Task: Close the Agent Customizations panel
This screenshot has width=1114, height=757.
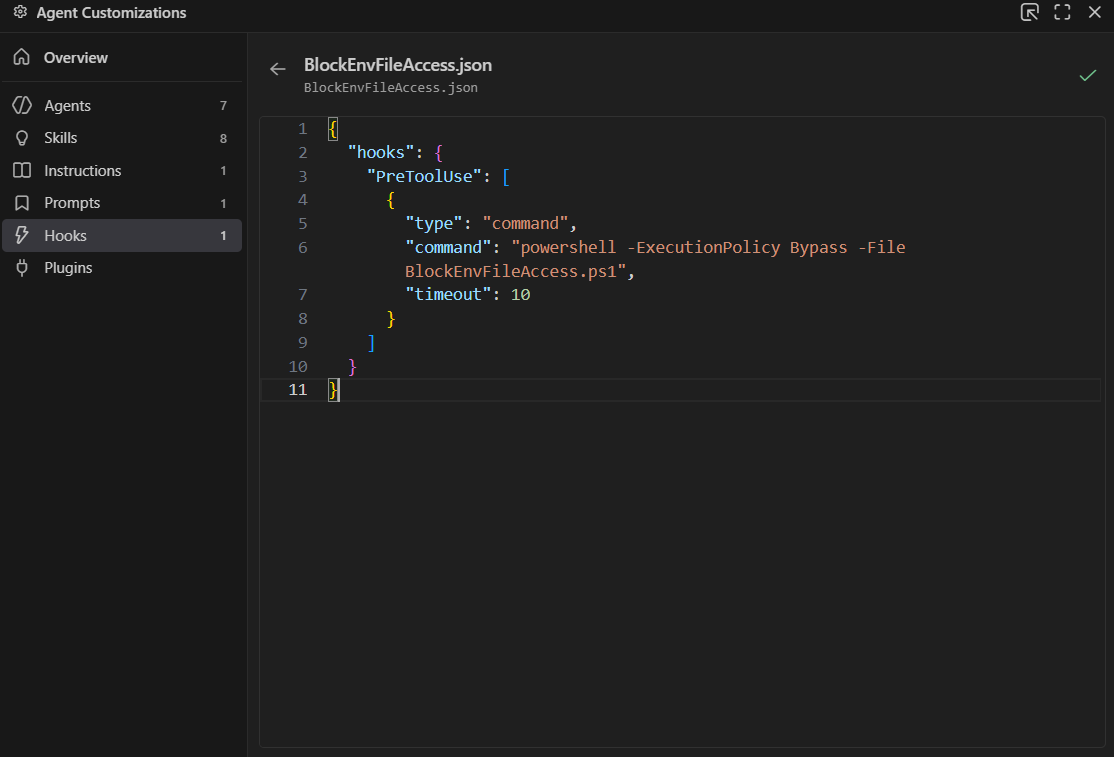Action: coord(1095,12)
